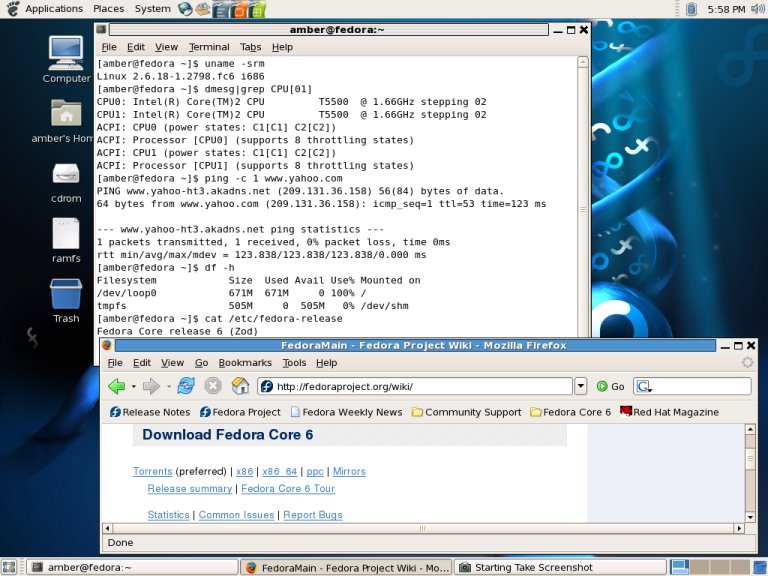Open the cdrom desktop icon
This screenshot has width=768, height=576.
pyautogui.click(x=66, y=183)
